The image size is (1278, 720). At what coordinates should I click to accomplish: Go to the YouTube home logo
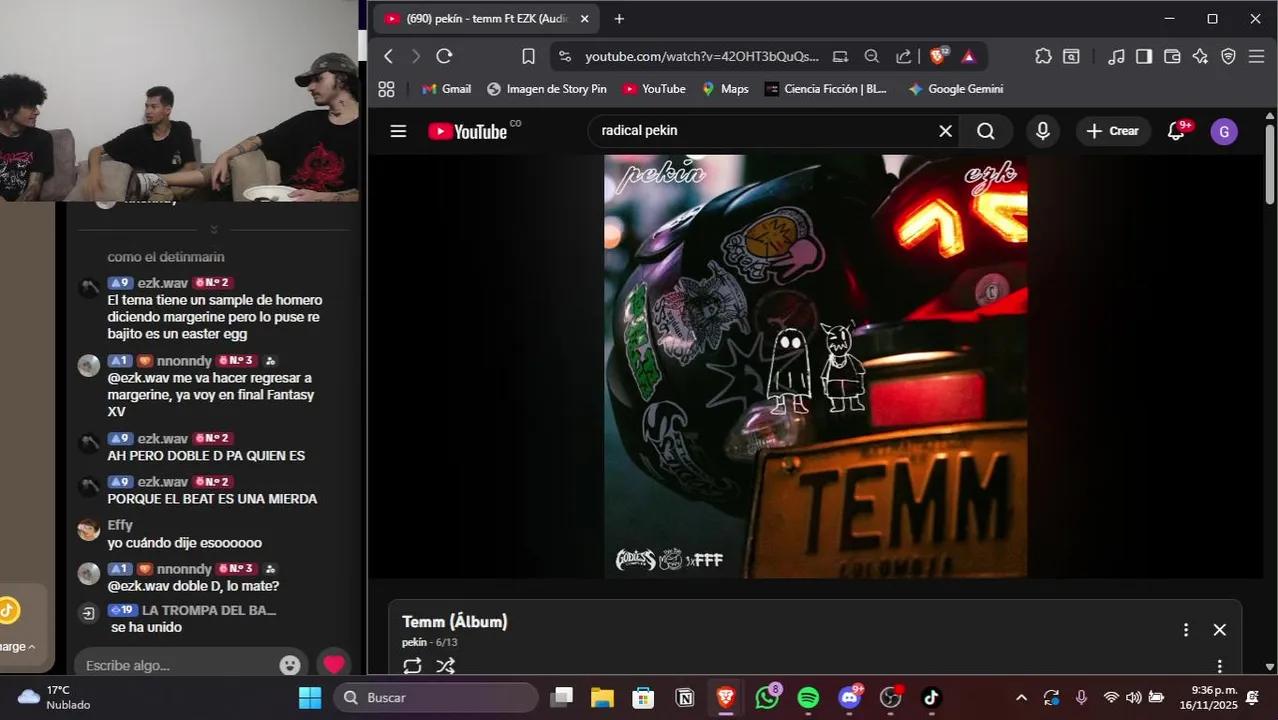468,131
